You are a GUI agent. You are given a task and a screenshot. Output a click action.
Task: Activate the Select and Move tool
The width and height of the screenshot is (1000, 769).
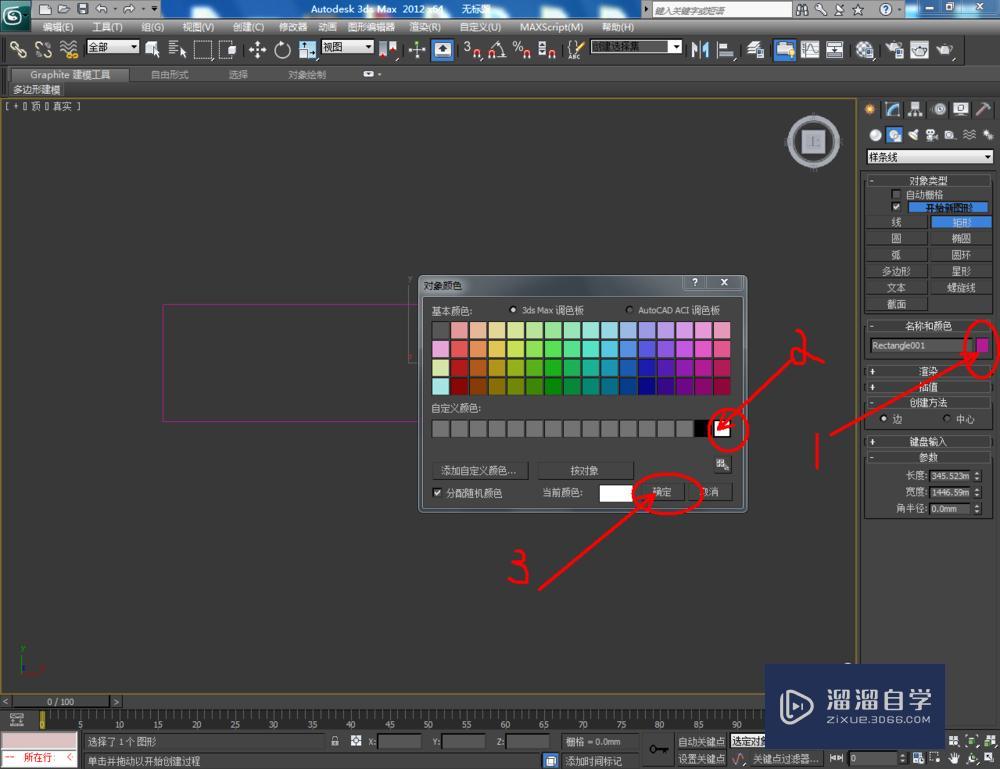[x=257, y=50]
